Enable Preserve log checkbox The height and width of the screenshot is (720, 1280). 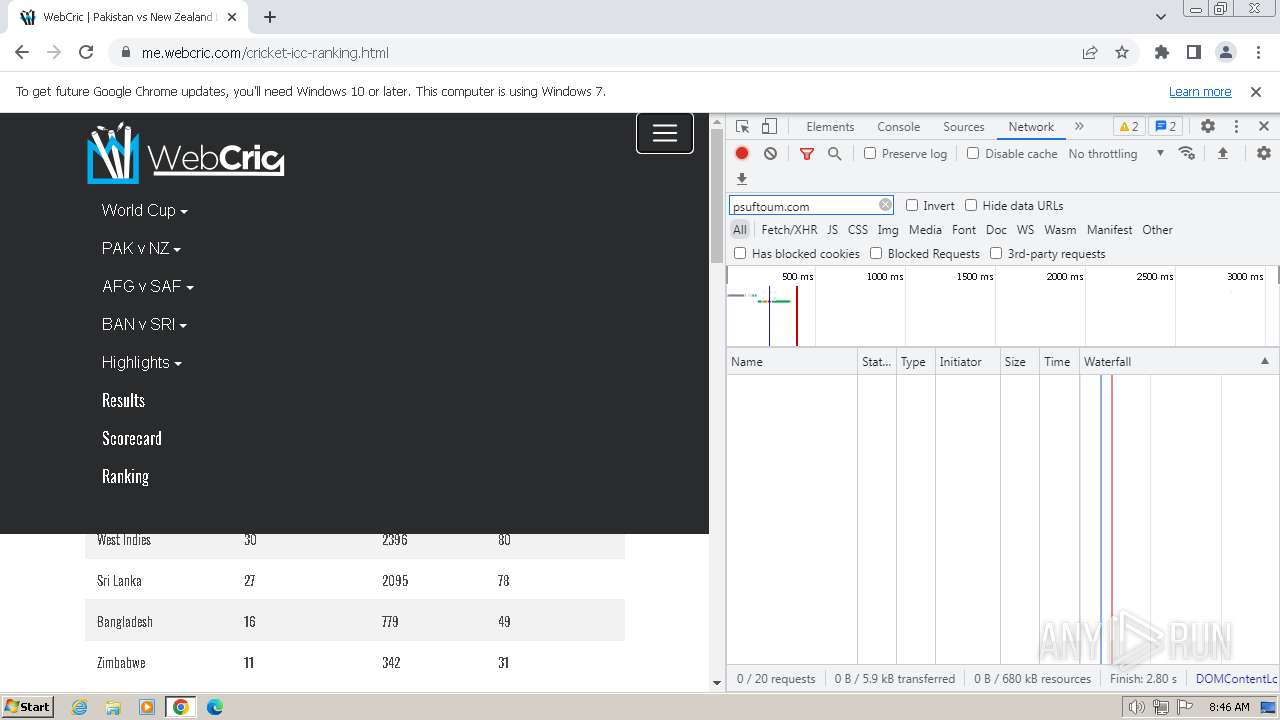(870, 154)
